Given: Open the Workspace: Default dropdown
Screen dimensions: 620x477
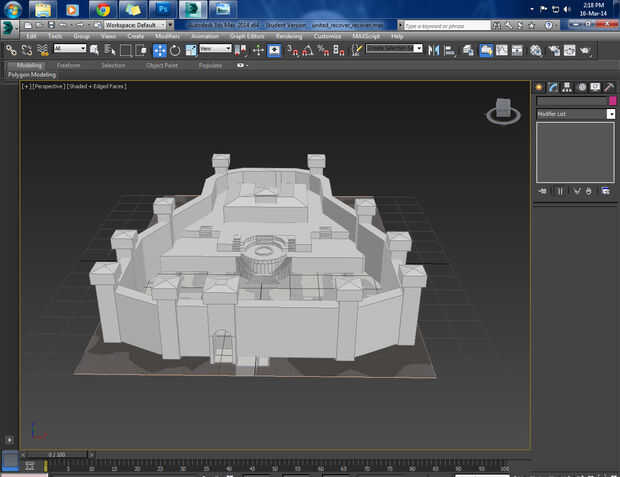Looking at the screenshot, I should 137,24.
